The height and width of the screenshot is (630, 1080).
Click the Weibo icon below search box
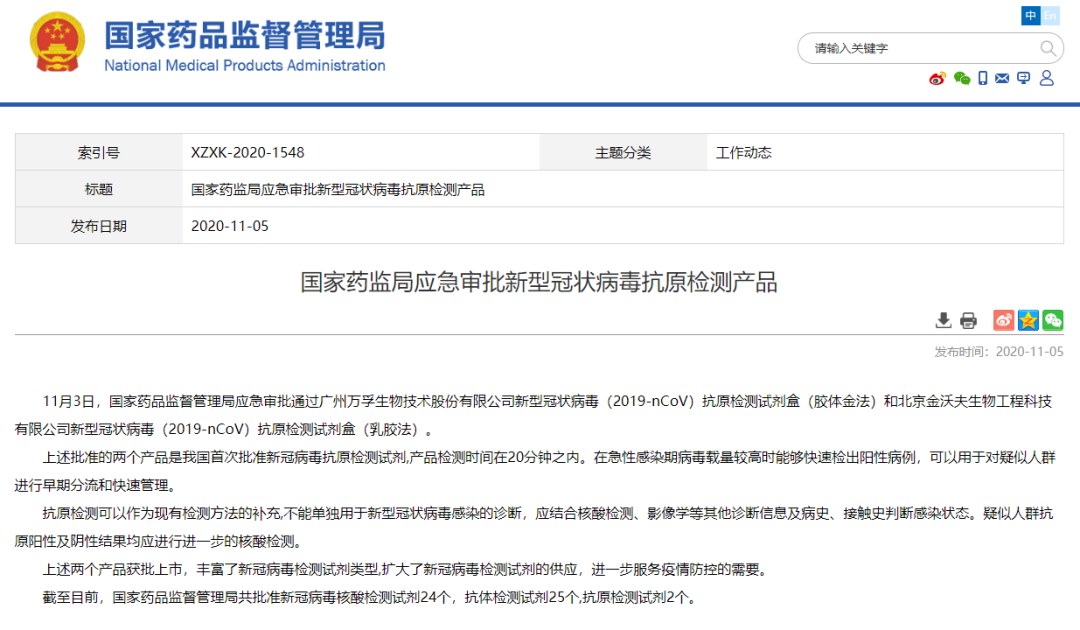pos(937,79)
